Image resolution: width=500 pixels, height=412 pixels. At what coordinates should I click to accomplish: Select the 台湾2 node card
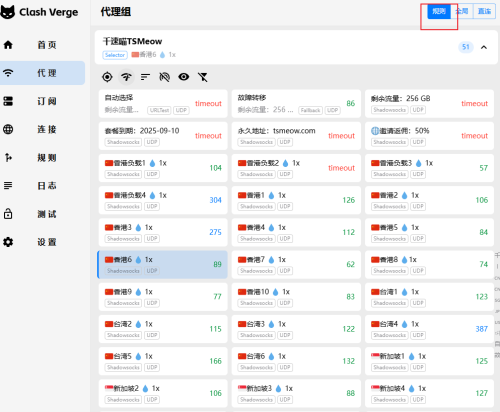tap(163, 329)
